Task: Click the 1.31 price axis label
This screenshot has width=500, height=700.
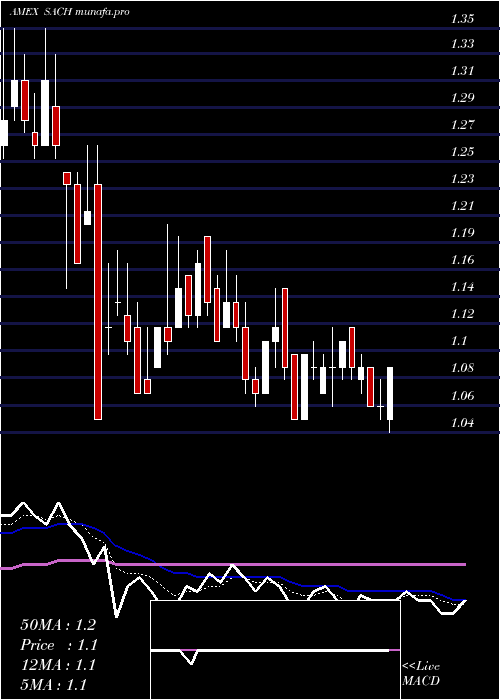Action: click(462, 71)
